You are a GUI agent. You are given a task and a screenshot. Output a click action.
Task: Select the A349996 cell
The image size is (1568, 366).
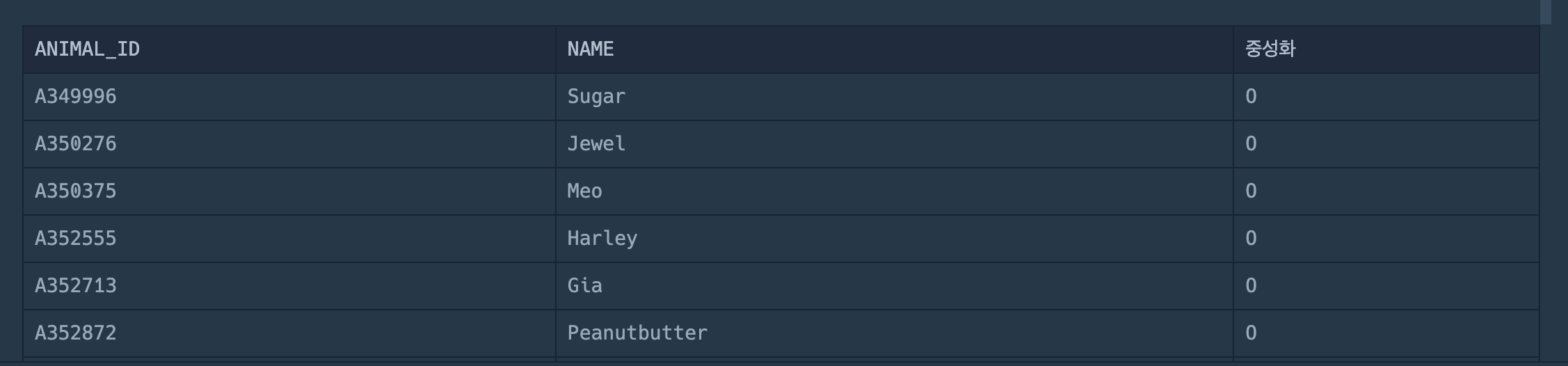click(x=289, y=97)
